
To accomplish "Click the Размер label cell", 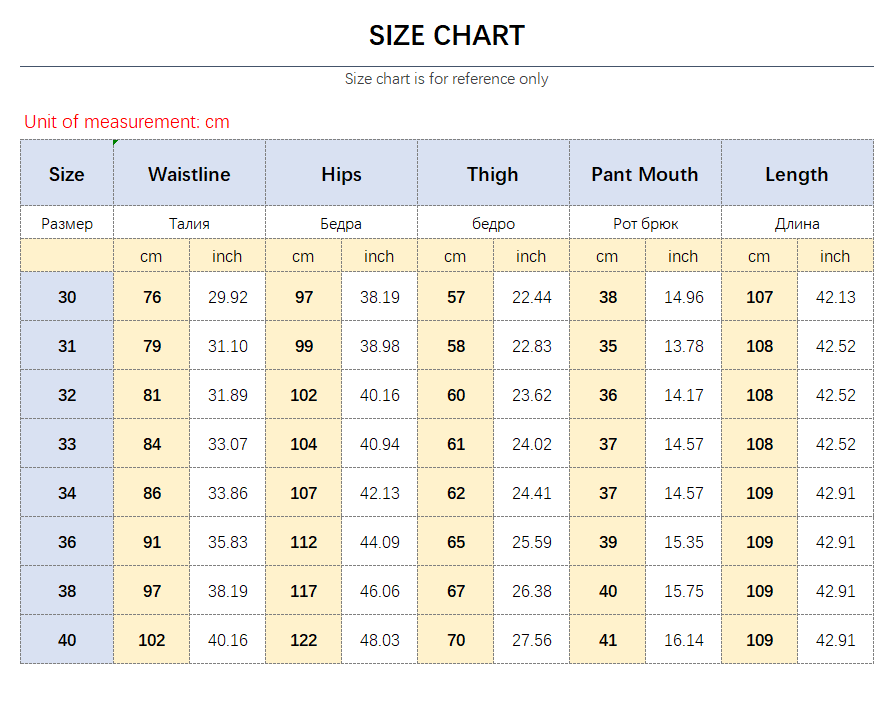I will click(x=67, y=224).
